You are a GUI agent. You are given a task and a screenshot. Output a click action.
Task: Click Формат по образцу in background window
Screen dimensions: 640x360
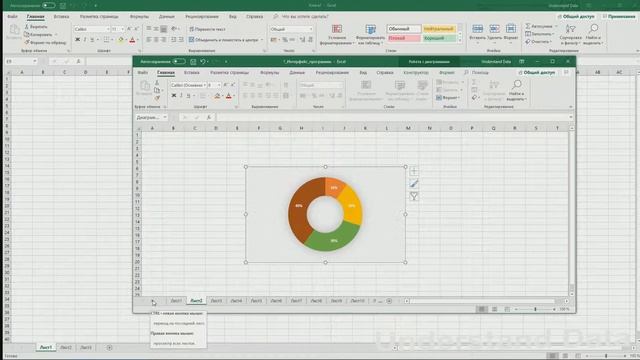[x=45, y=42]
